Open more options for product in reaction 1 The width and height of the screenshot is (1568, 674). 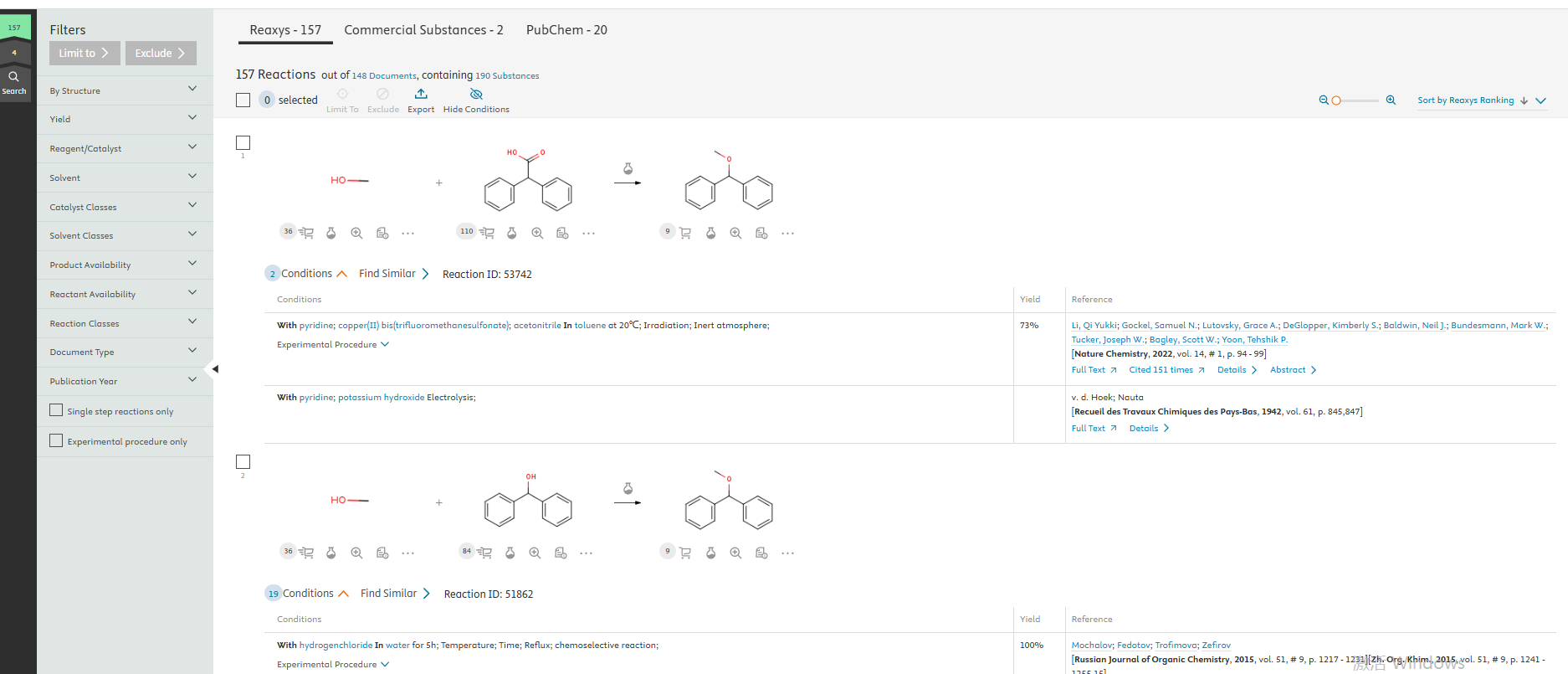pos(788,233)
